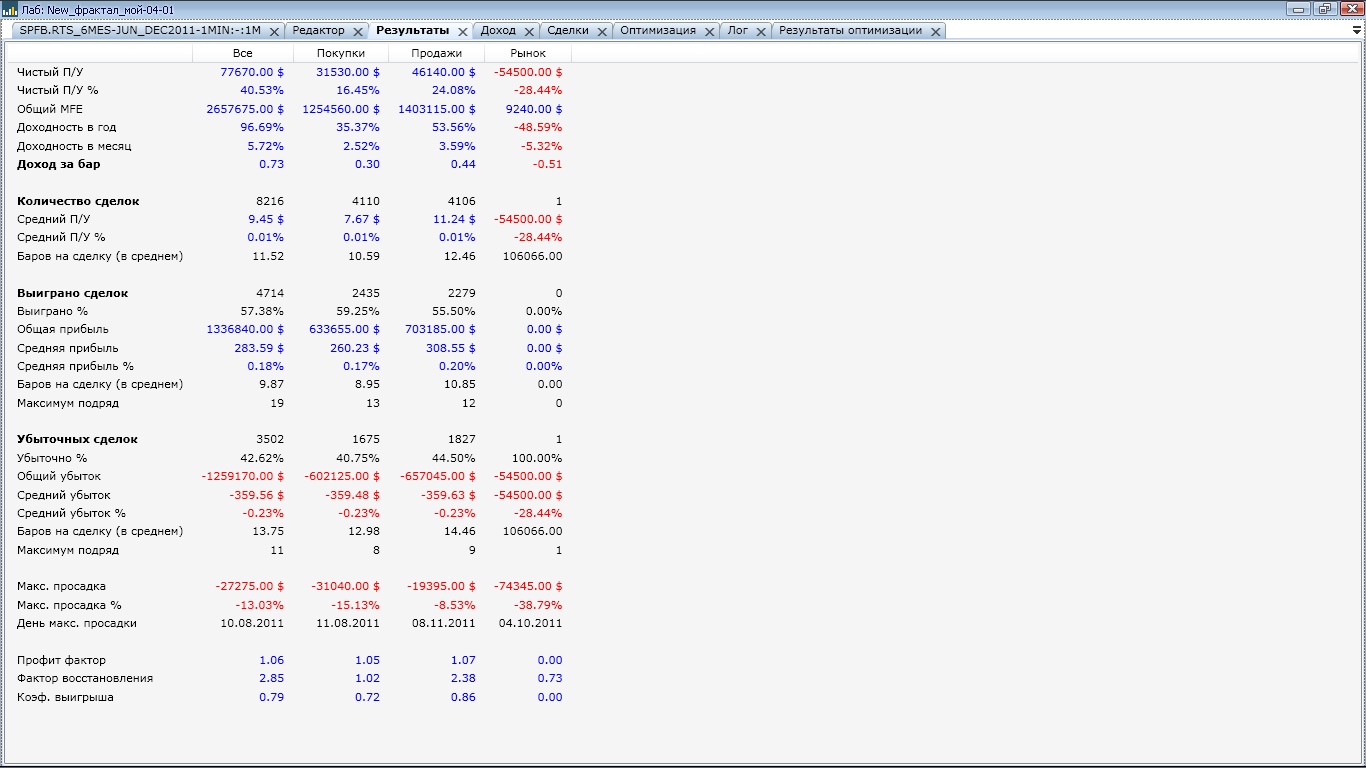Image resolution: width=1366 pixels, height=768 pixels.
Task: Click the Все column header
Action: pos(242,53)
